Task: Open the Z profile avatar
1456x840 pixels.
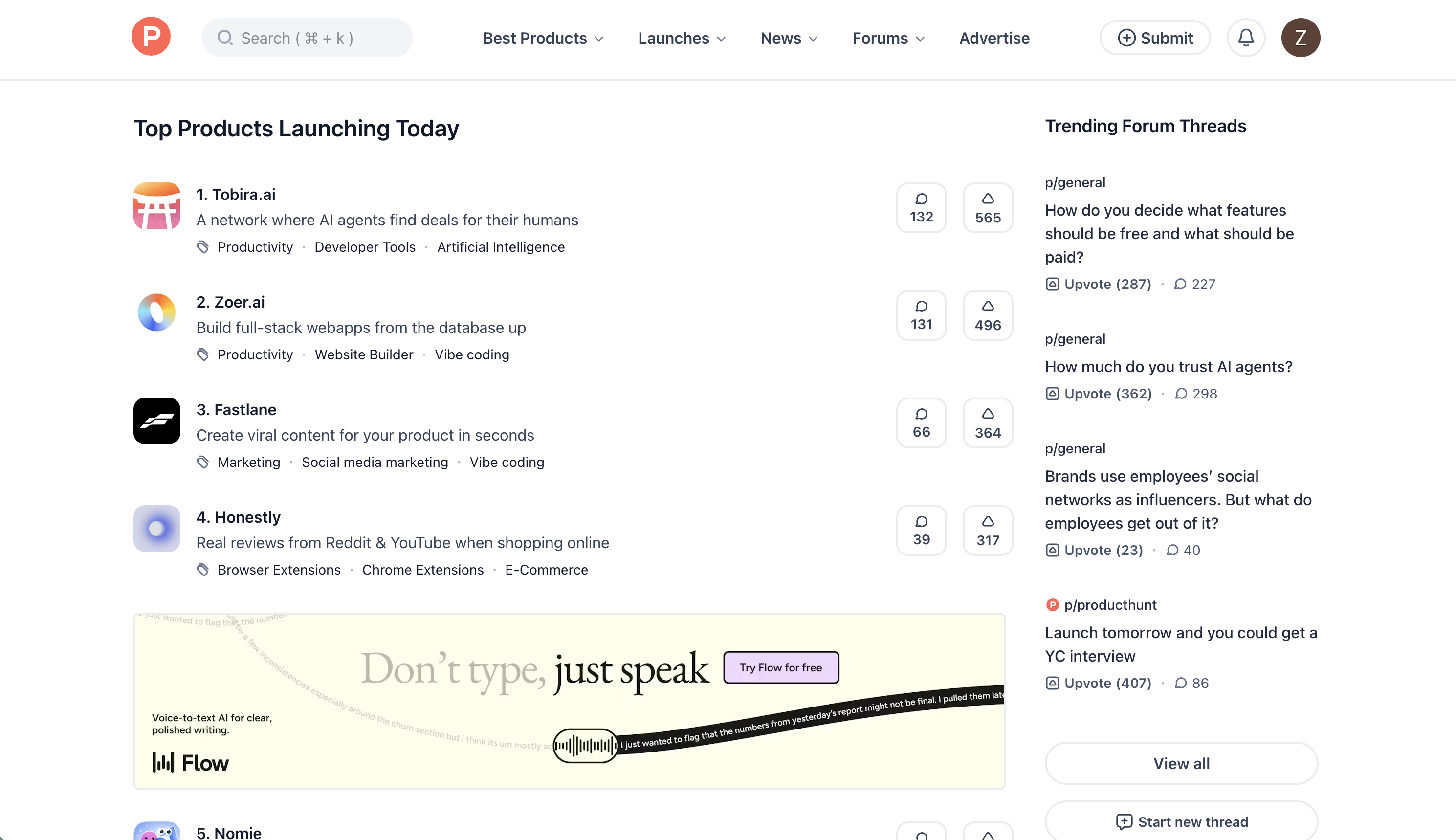Action: tap(1300, 38)
